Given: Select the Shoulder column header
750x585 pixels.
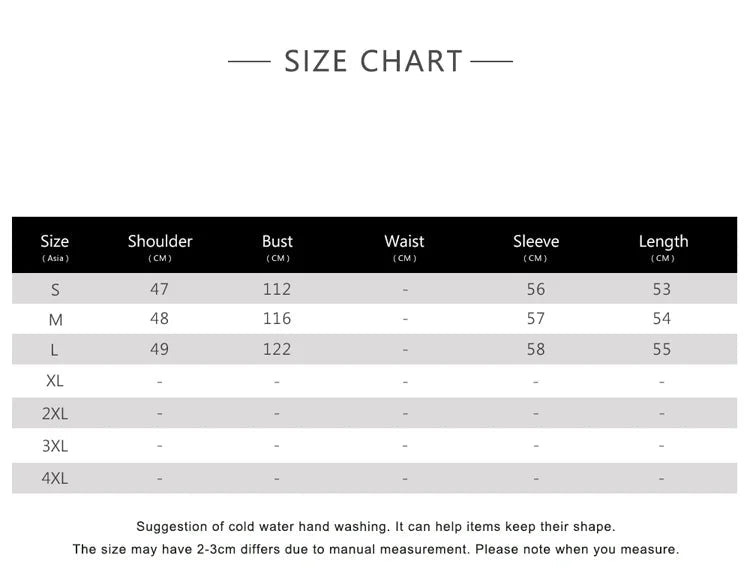Looking at the screenshot, I should [160, 246].
